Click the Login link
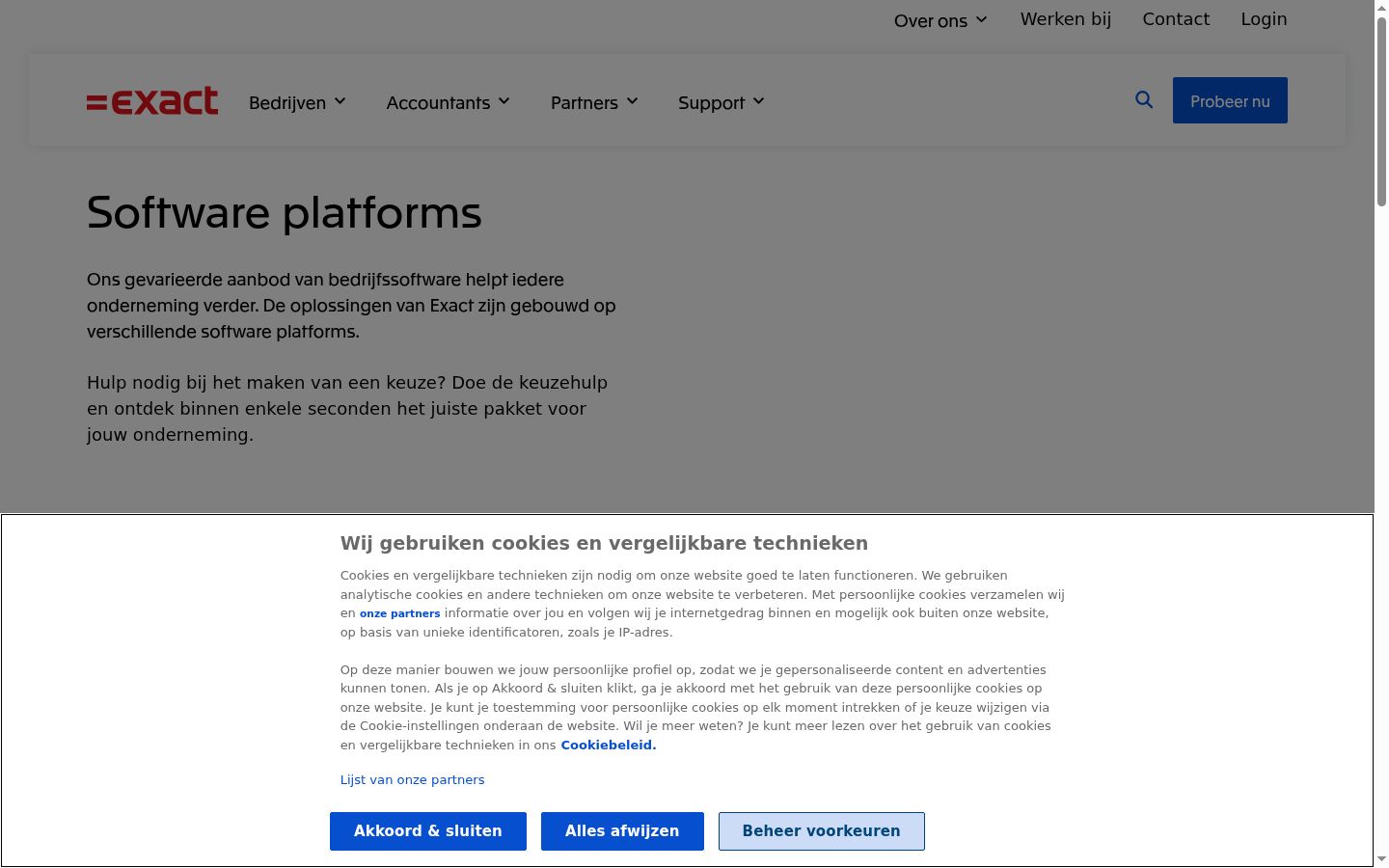 1264,19
